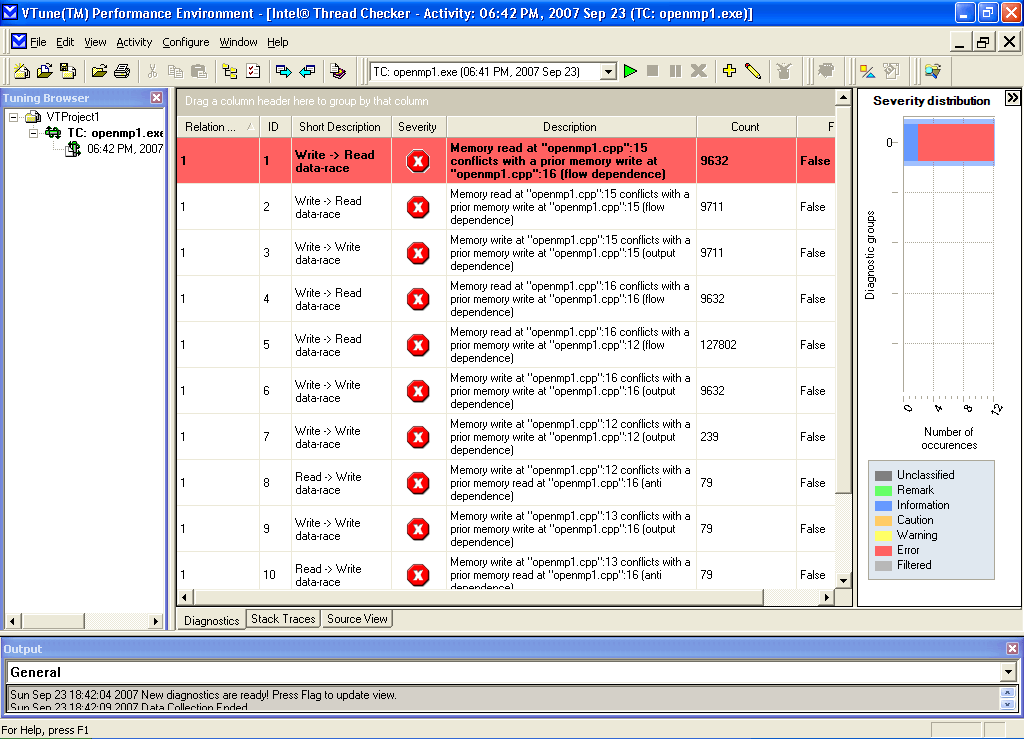Close the Tuning Browser panel
This screenshot has width=1024, height=739.
coord(157,98)
